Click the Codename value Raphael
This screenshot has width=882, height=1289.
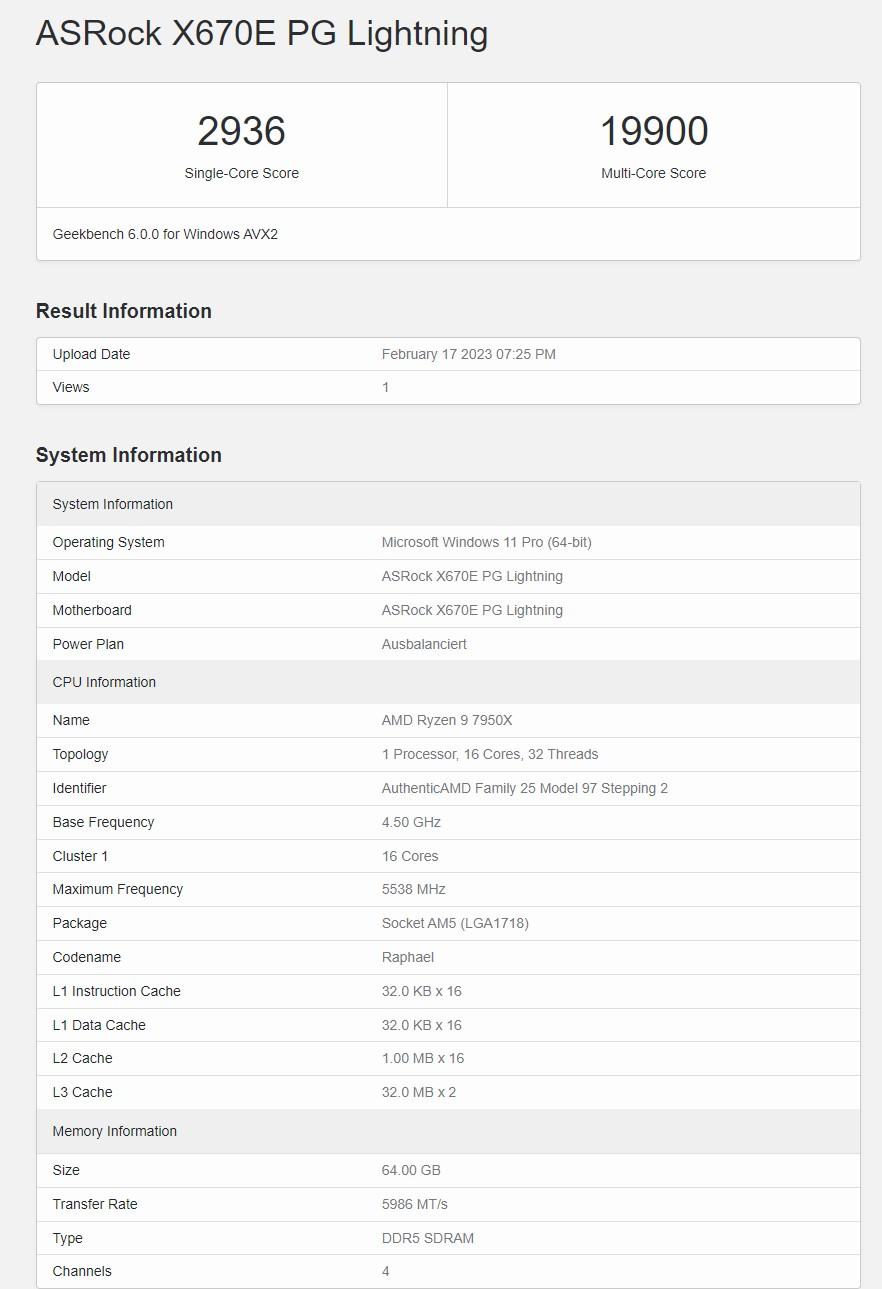pos(407,957)
